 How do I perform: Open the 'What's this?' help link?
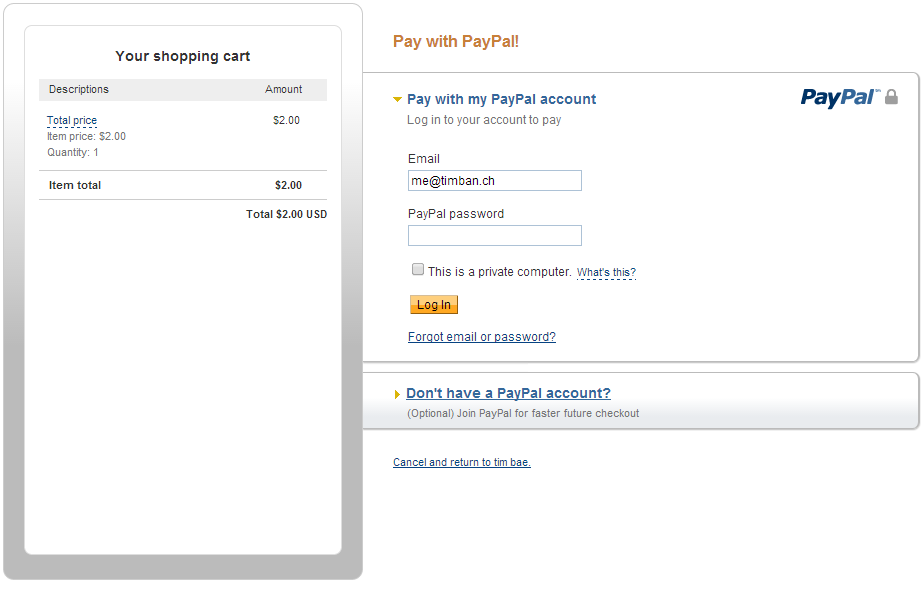tap(606, 273)
